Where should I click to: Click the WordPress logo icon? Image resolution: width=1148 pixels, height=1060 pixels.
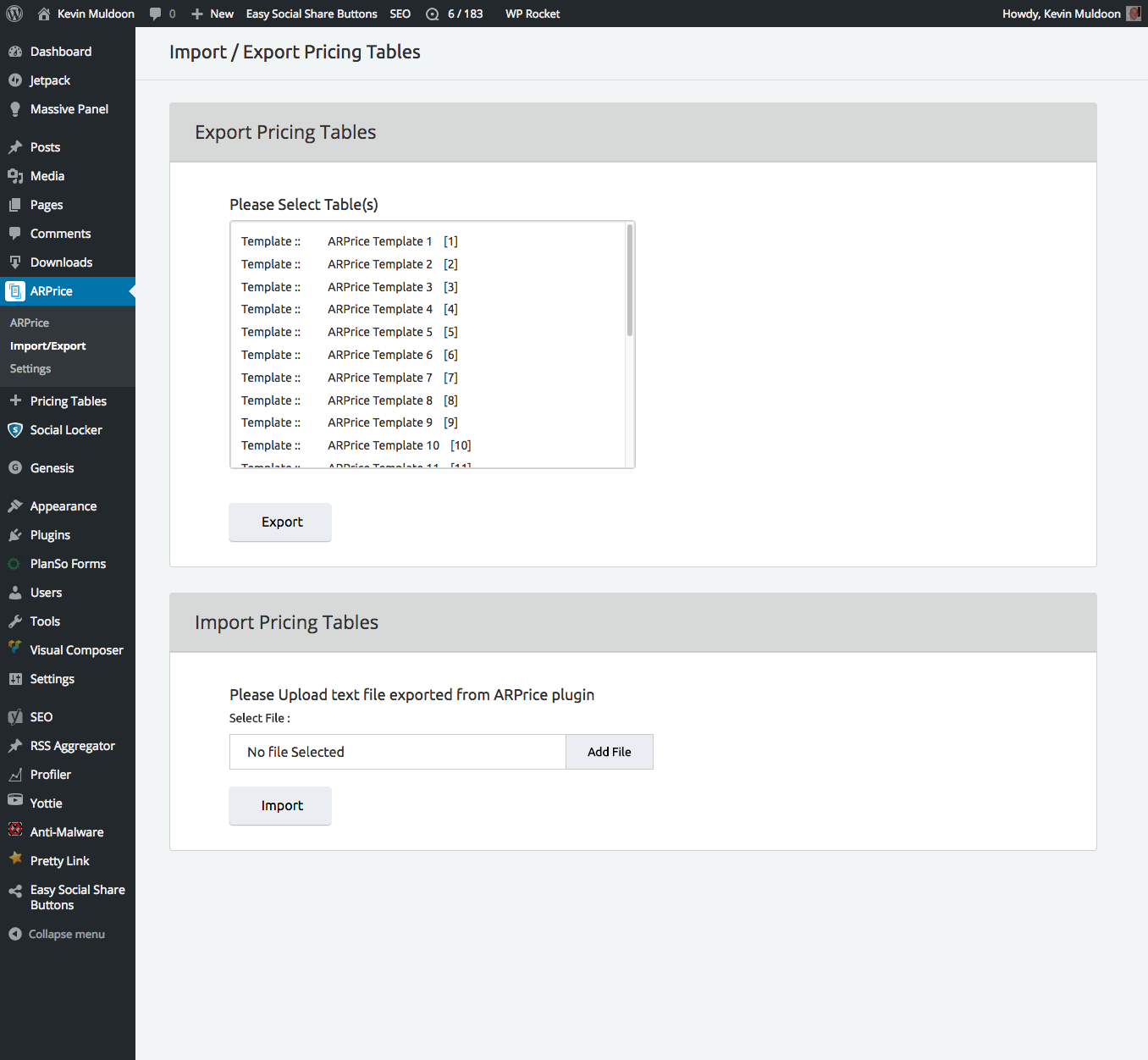pyautogui.click(x=14, y=14)
